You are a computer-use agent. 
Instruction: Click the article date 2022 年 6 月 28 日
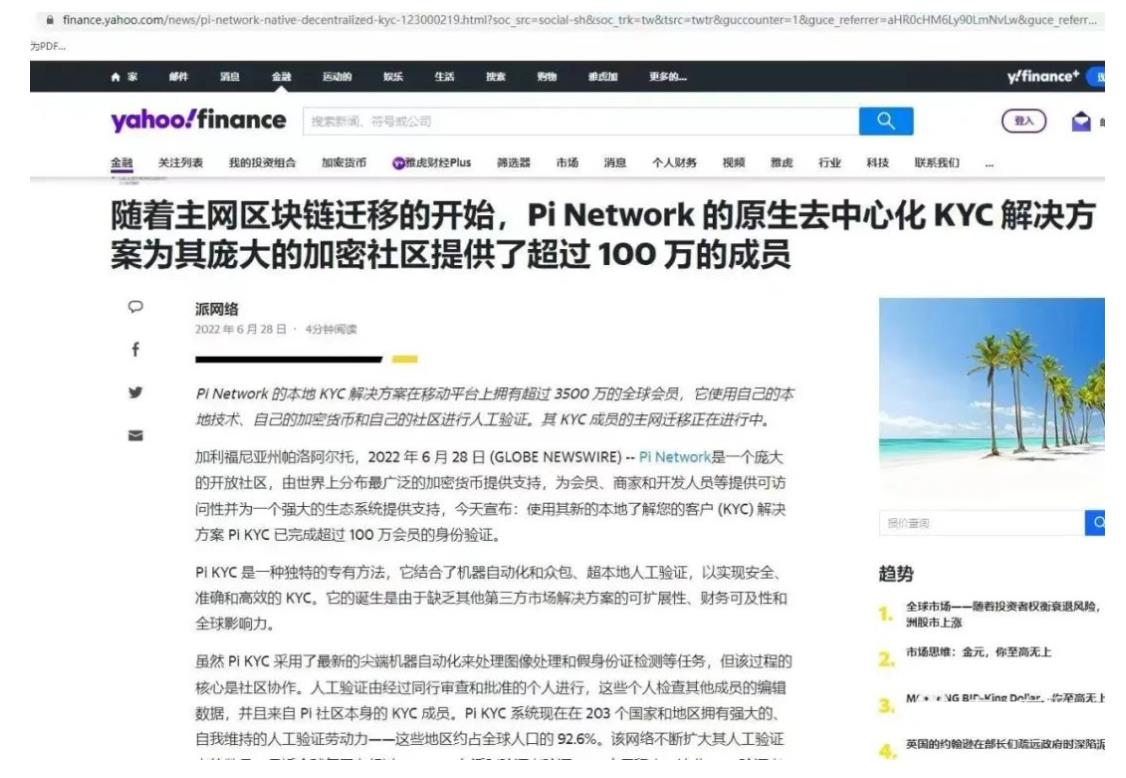pyautogui.click(x=241, y=329)
